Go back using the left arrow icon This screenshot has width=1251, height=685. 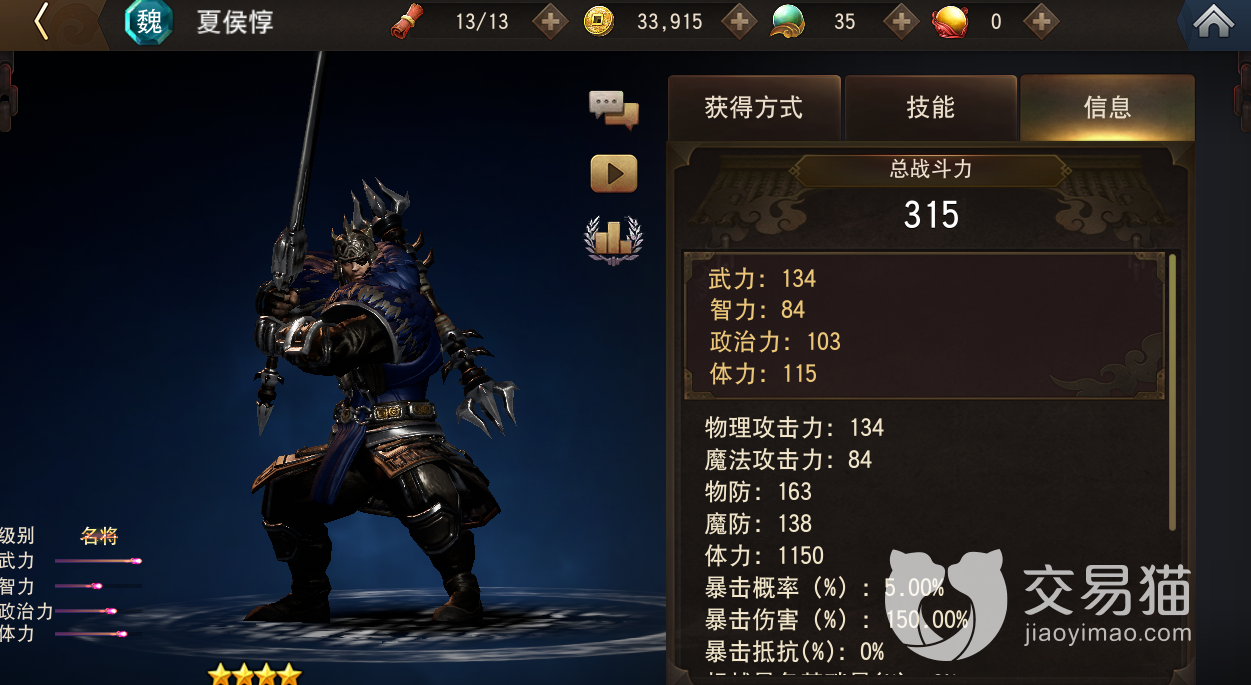41,22
